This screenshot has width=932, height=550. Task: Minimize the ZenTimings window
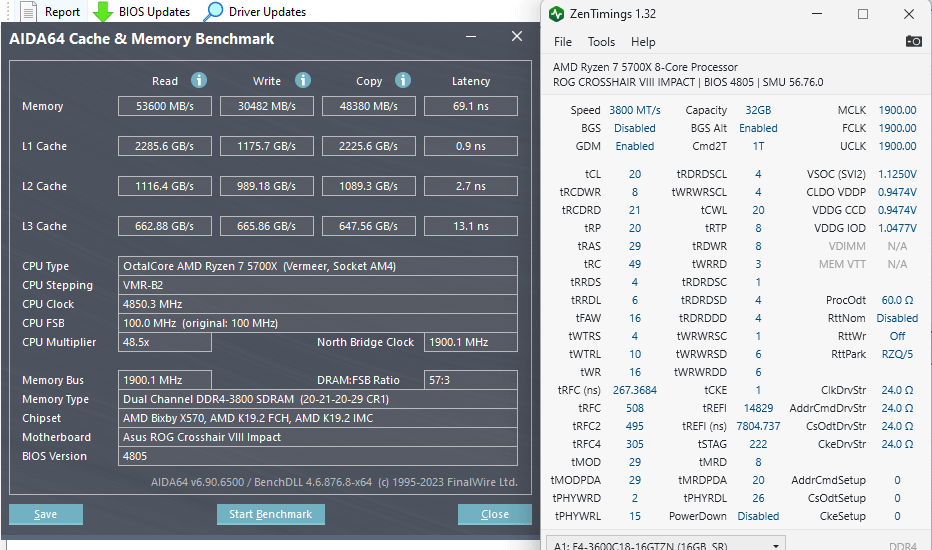pyautogui.click(x=817, y=14)
